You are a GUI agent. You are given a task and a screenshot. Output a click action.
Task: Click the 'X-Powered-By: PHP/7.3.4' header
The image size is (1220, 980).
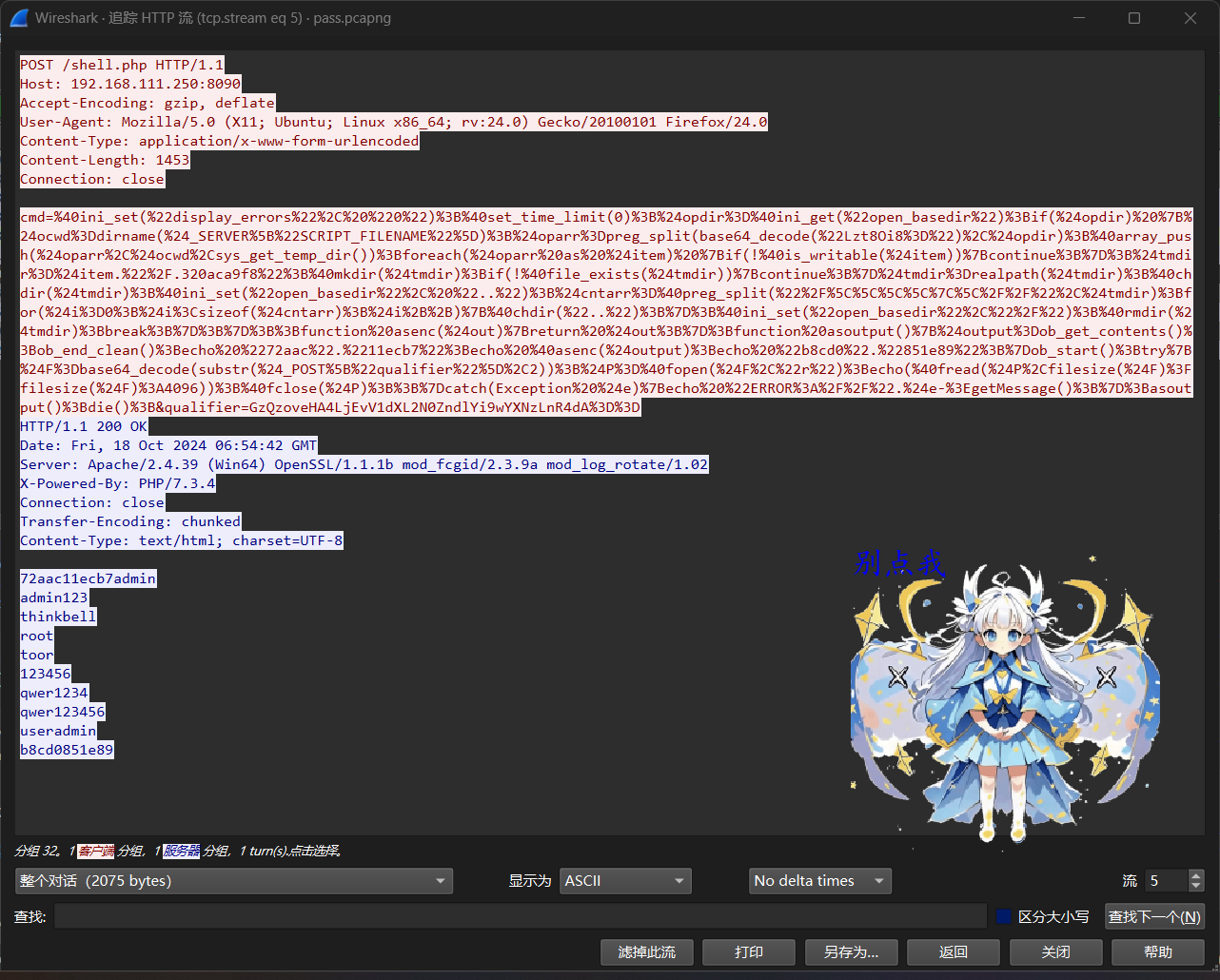click(118, 483)
